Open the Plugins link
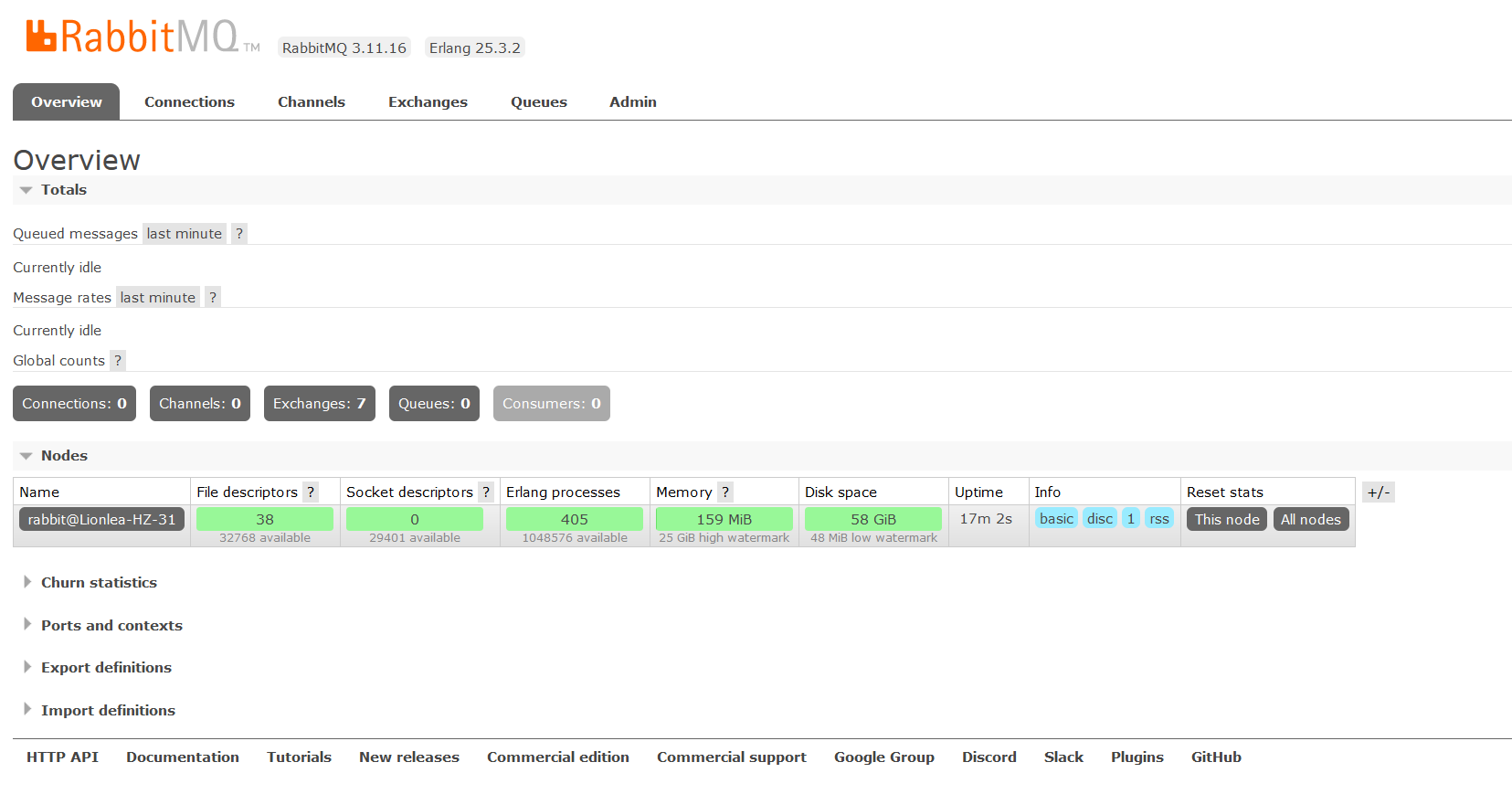Image resolution: width=1512 pixels, height=794 pixels. tap(1137, 757)
